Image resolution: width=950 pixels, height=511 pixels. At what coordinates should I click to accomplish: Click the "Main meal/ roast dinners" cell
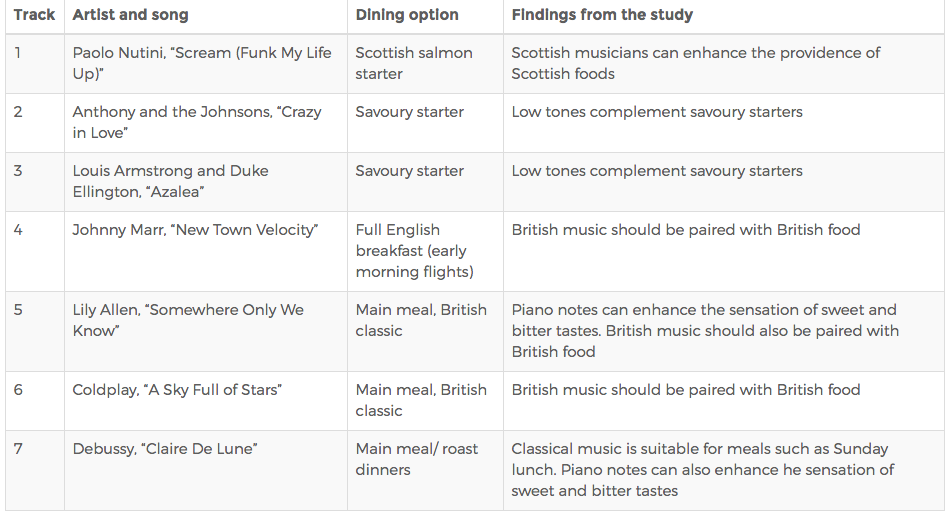tap(417, 459)
